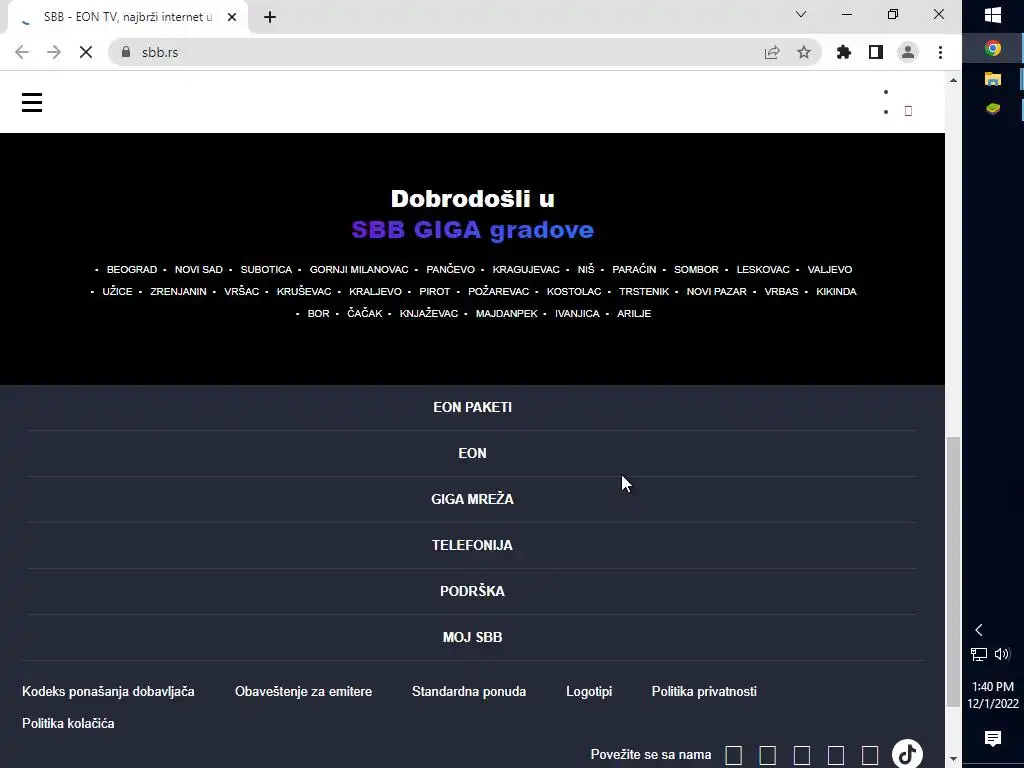Stop page loading with X button
1024x768 pixels.
pos(86,52)
